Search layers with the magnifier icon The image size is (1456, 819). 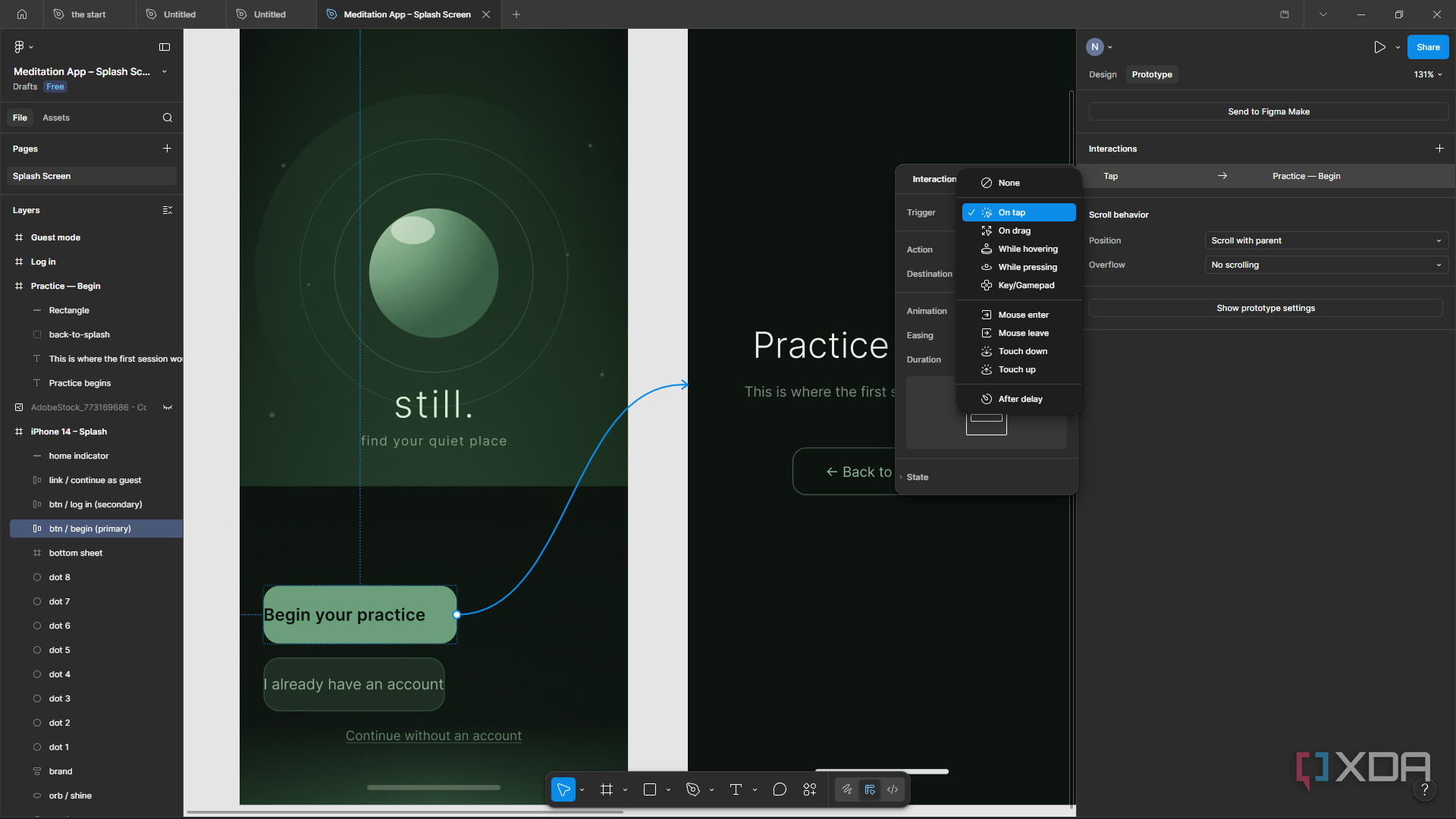point(168,118)
